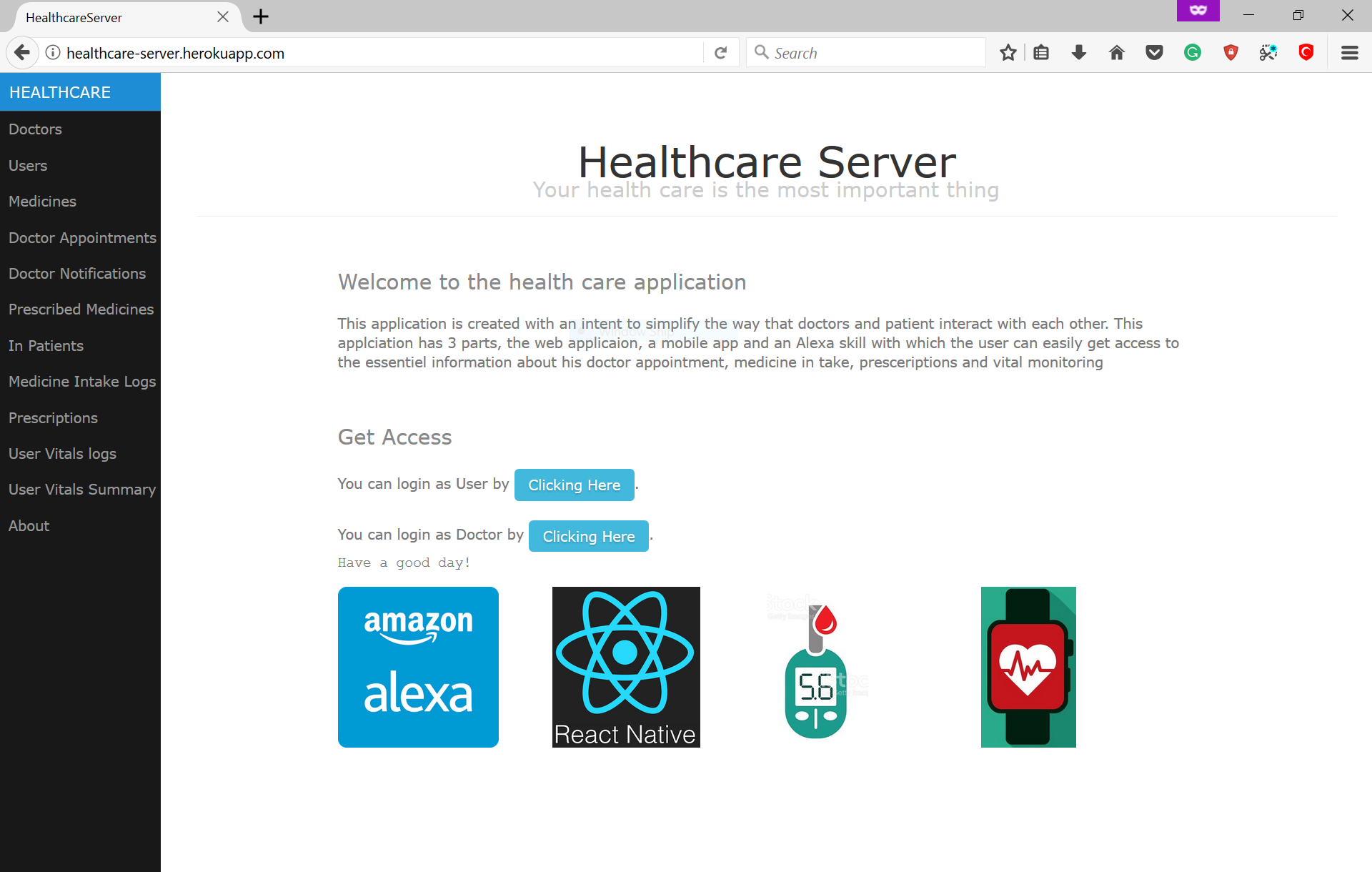Select Medicine Intake Logs in sidebar
1372x872 pixels.
[x=81, y=382]
